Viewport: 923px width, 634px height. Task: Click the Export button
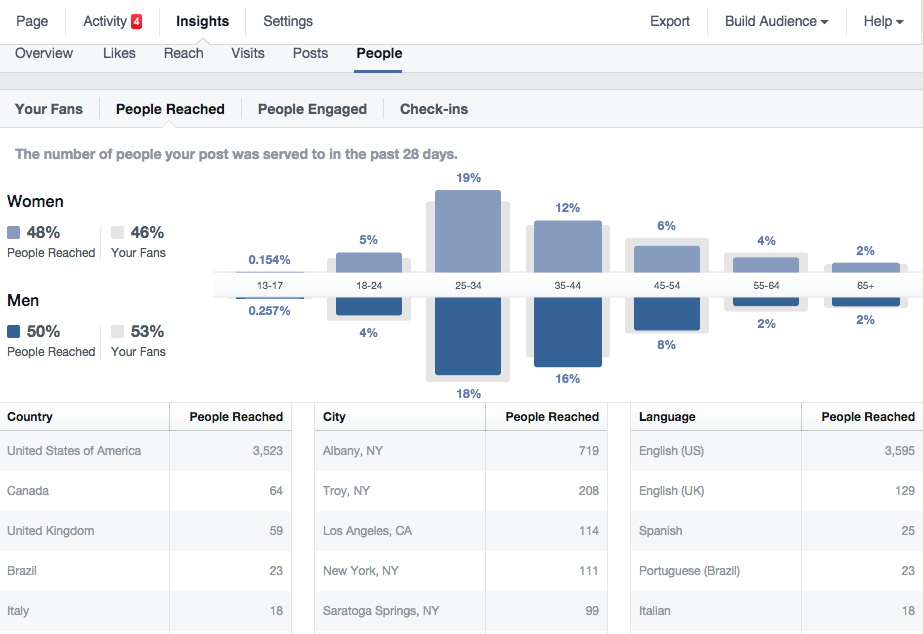click(670, 21)
